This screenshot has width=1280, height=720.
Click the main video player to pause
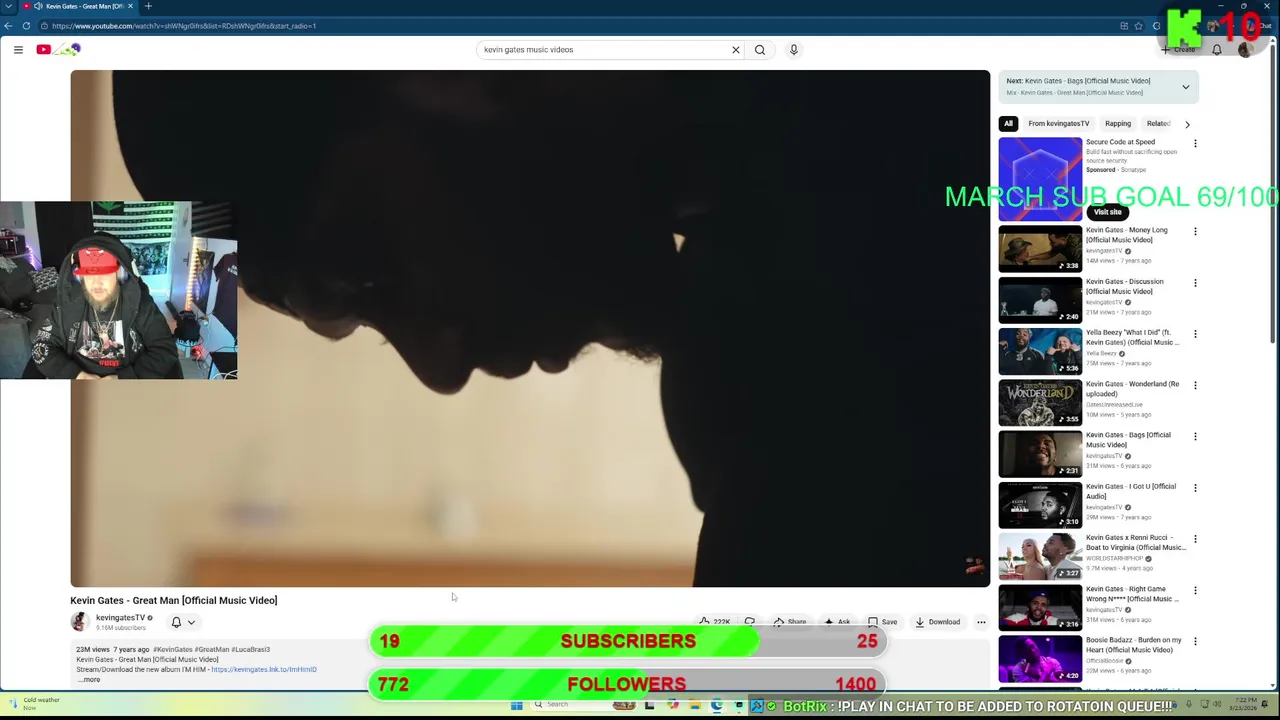[x=530, y=328]
